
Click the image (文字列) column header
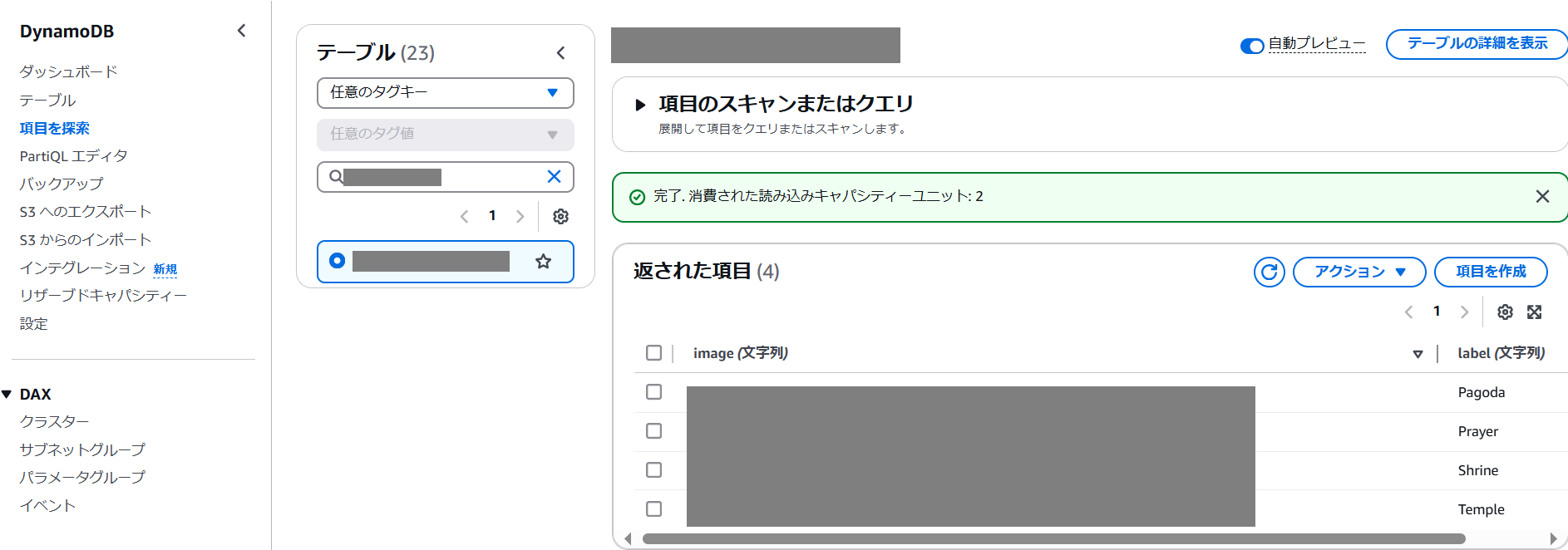[x=740, y=353]
